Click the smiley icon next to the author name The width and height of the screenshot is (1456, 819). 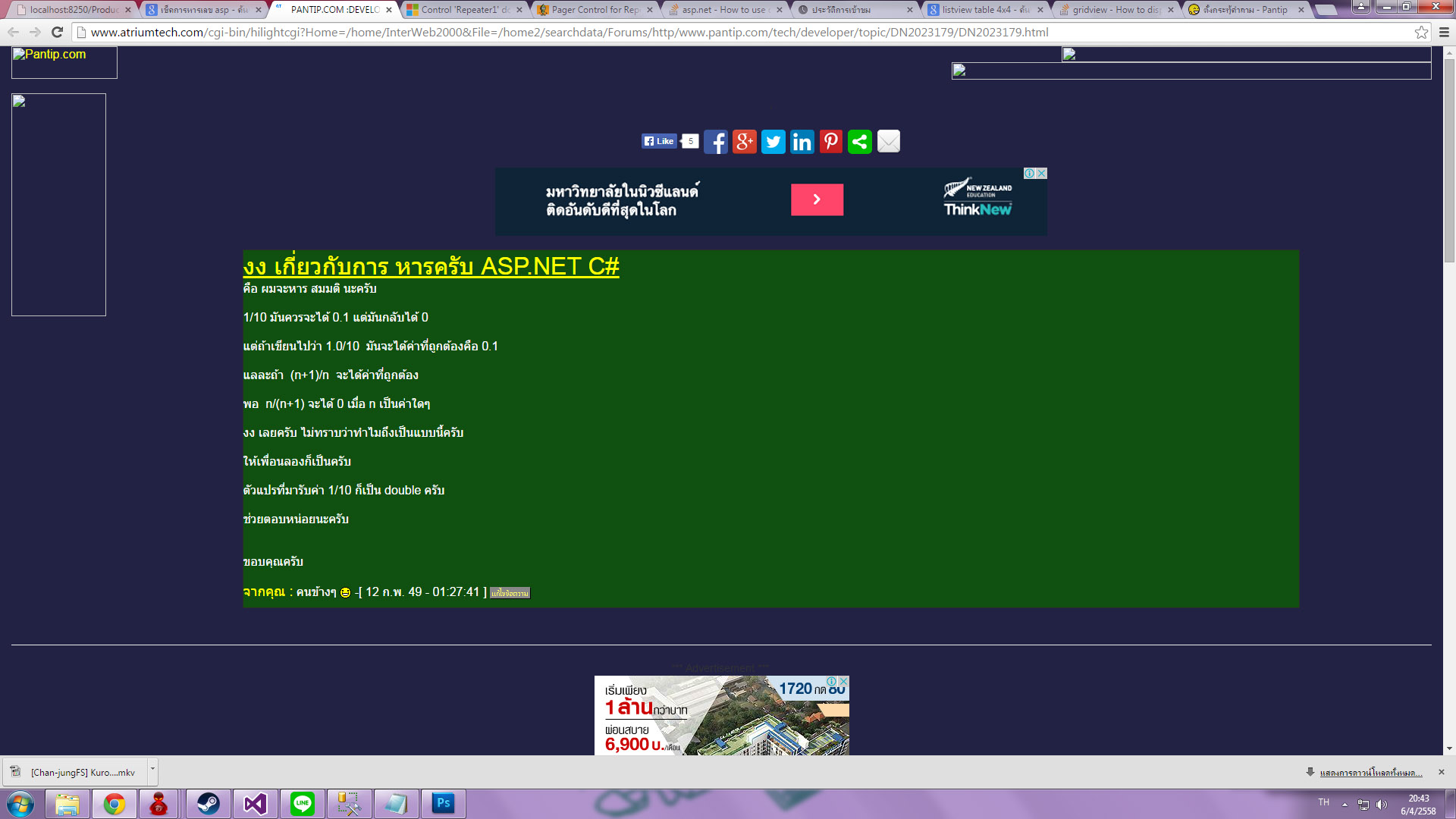pos(345,592)
